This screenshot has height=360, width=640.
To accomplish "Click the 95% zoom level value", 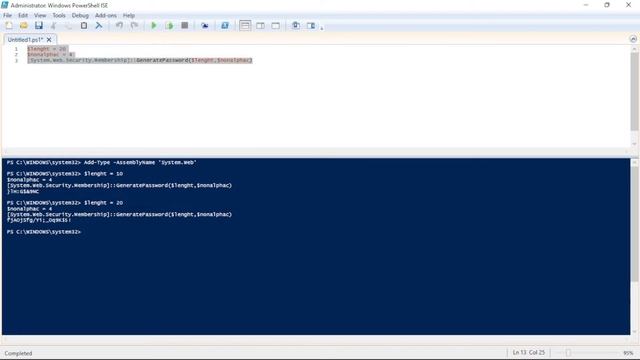I will 628,353.
